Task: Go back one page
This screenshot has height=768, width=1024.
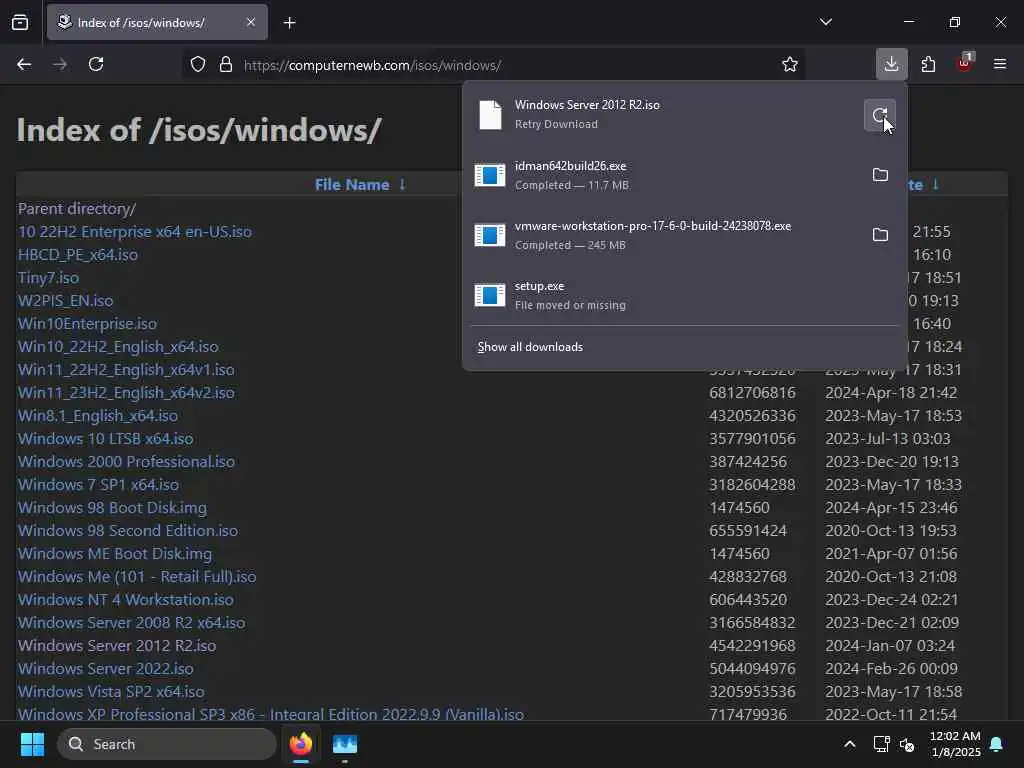Action: point(24,64)
